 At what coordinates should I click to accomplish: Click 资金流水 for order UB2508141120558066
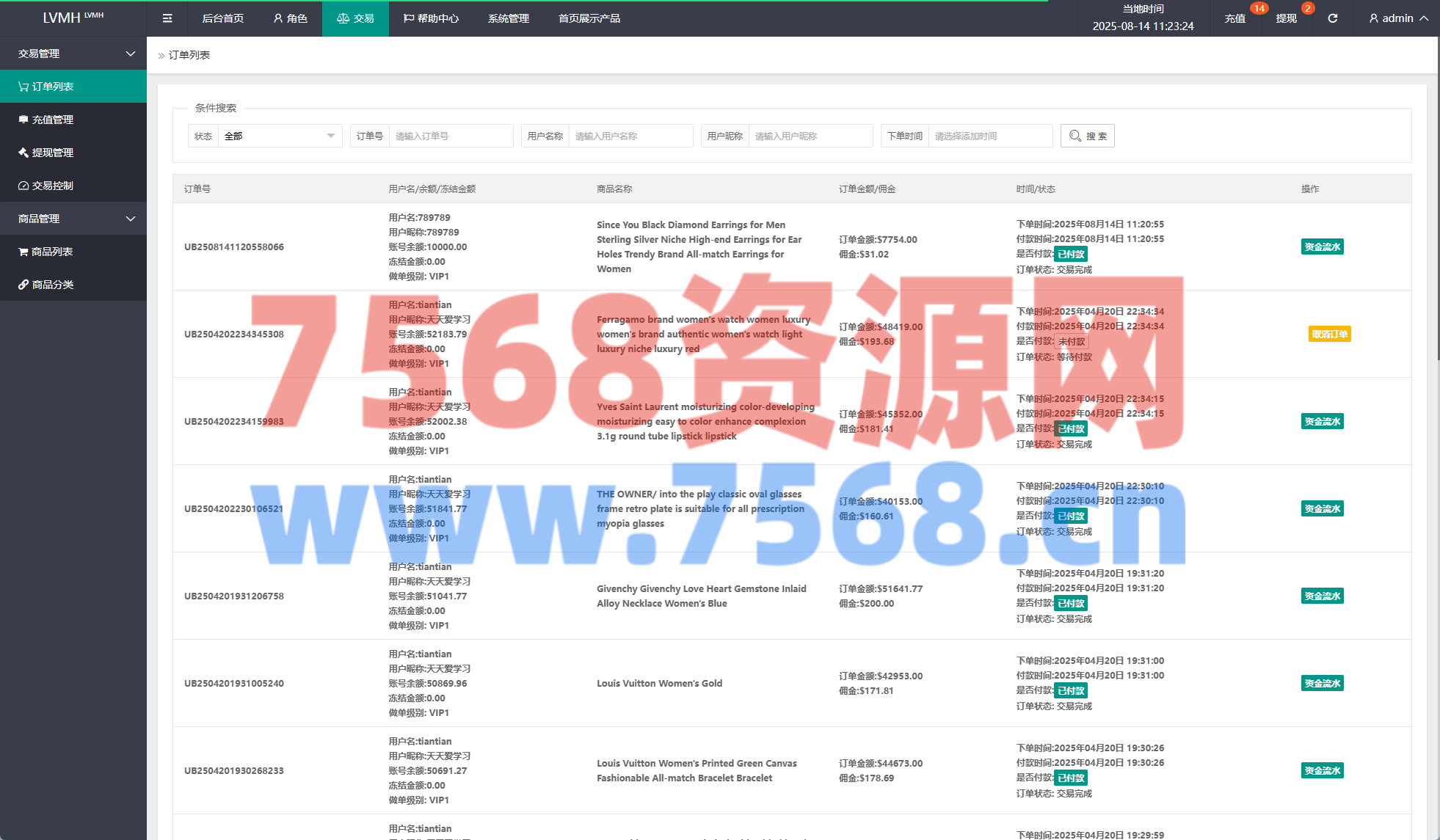point(1322,246)
